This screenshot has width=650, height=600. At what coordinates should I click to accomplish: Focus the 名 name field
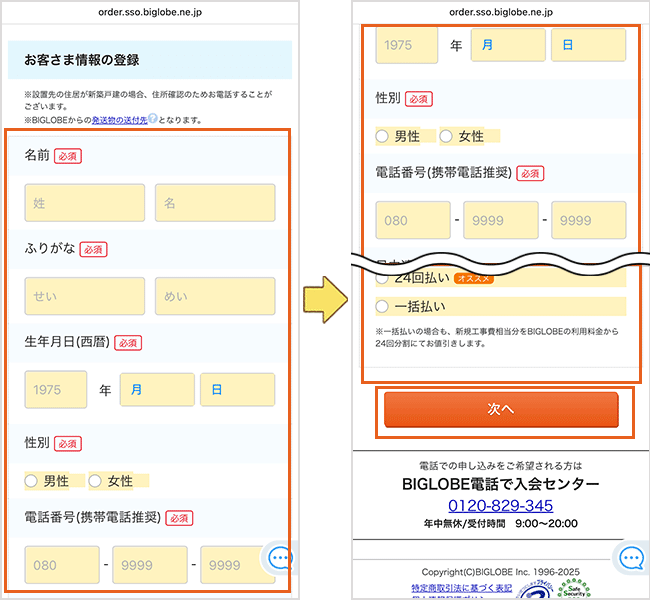pos(215,203)
